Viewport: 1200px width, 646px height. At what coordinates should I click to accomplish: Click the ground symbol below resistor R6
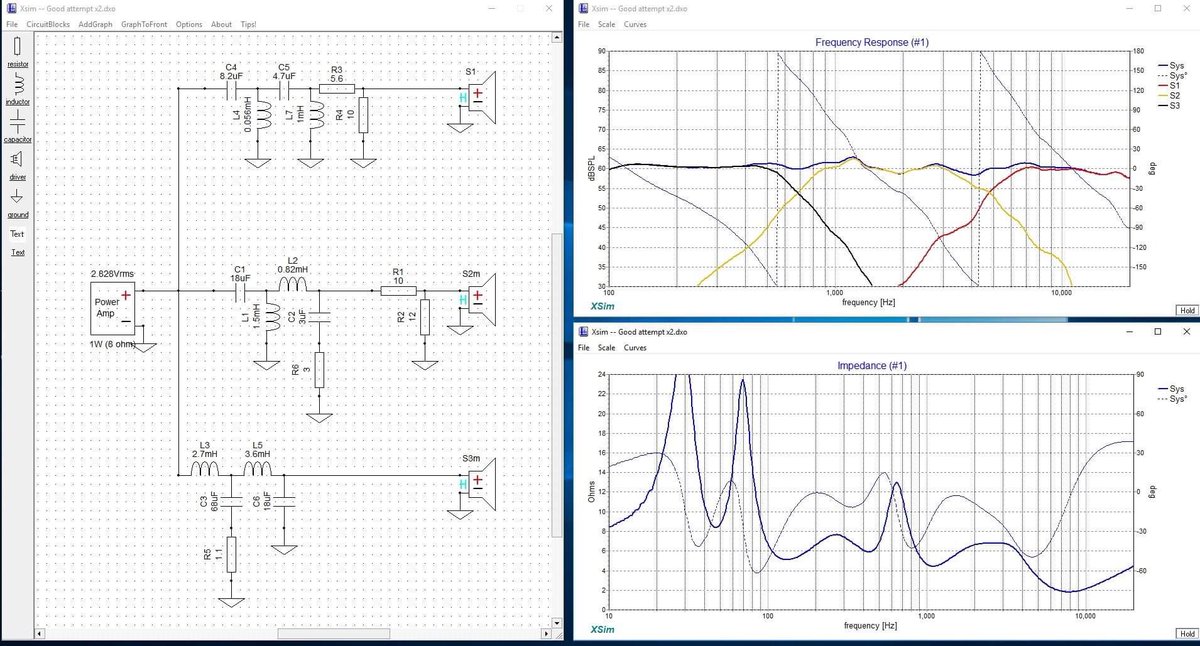(x=319, y=416)
